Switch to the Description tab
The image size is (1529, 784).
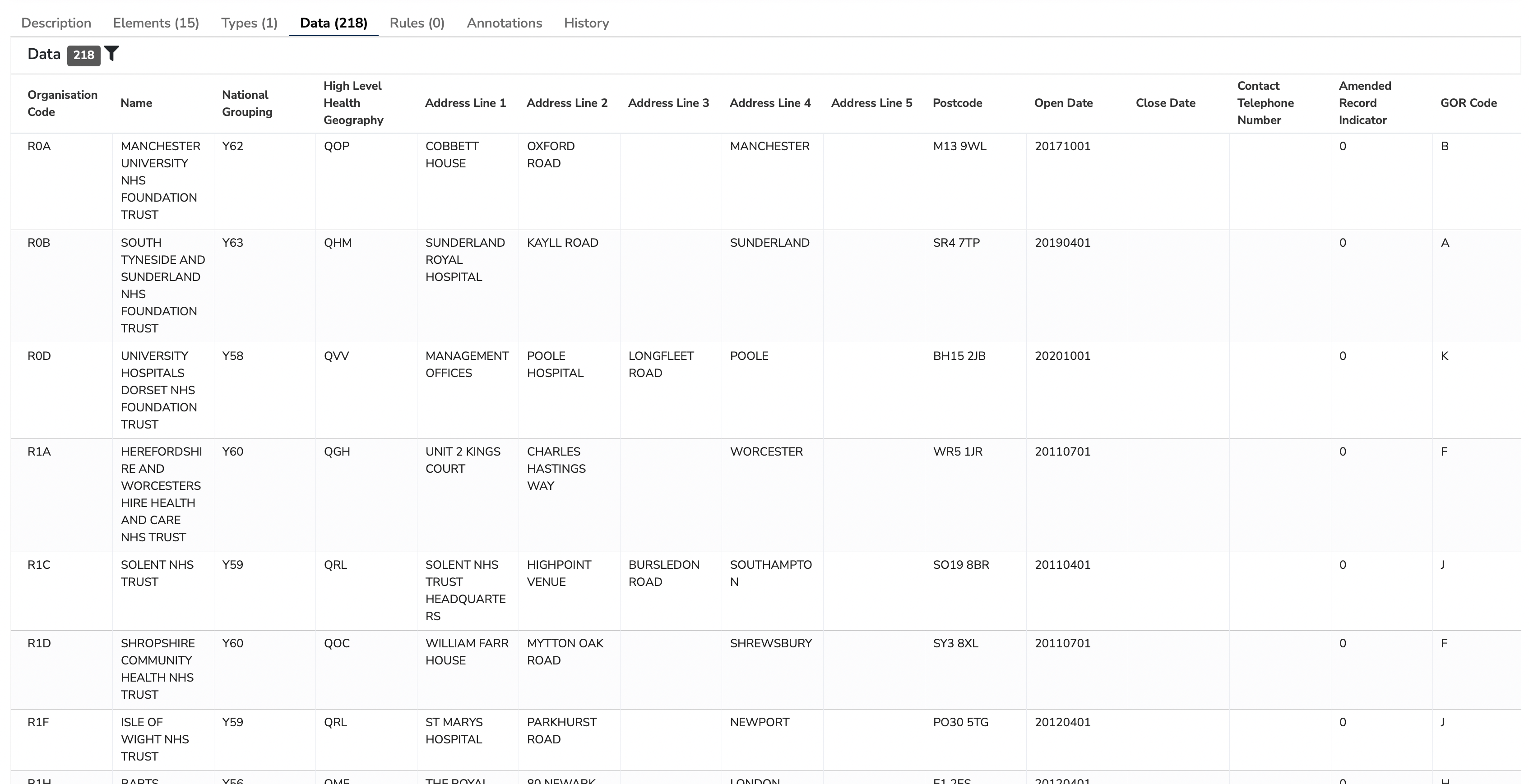coord(56,23)
